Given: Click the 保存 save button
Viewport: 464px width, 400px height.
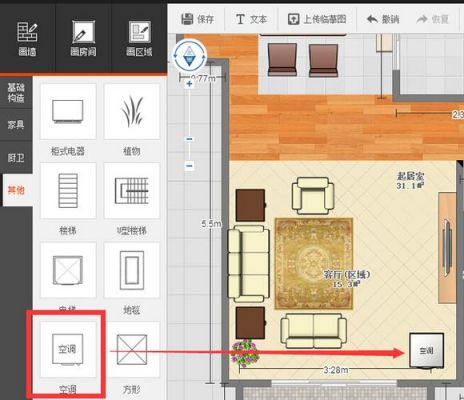Looking at the screenshot, I should point(197,19).
